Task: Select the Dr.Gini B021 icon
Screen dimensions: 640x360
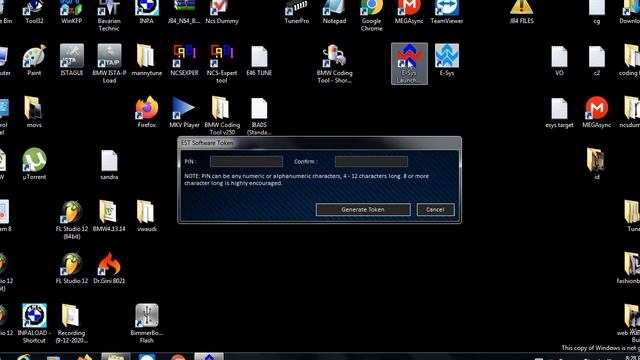Action: click(109, 268)
